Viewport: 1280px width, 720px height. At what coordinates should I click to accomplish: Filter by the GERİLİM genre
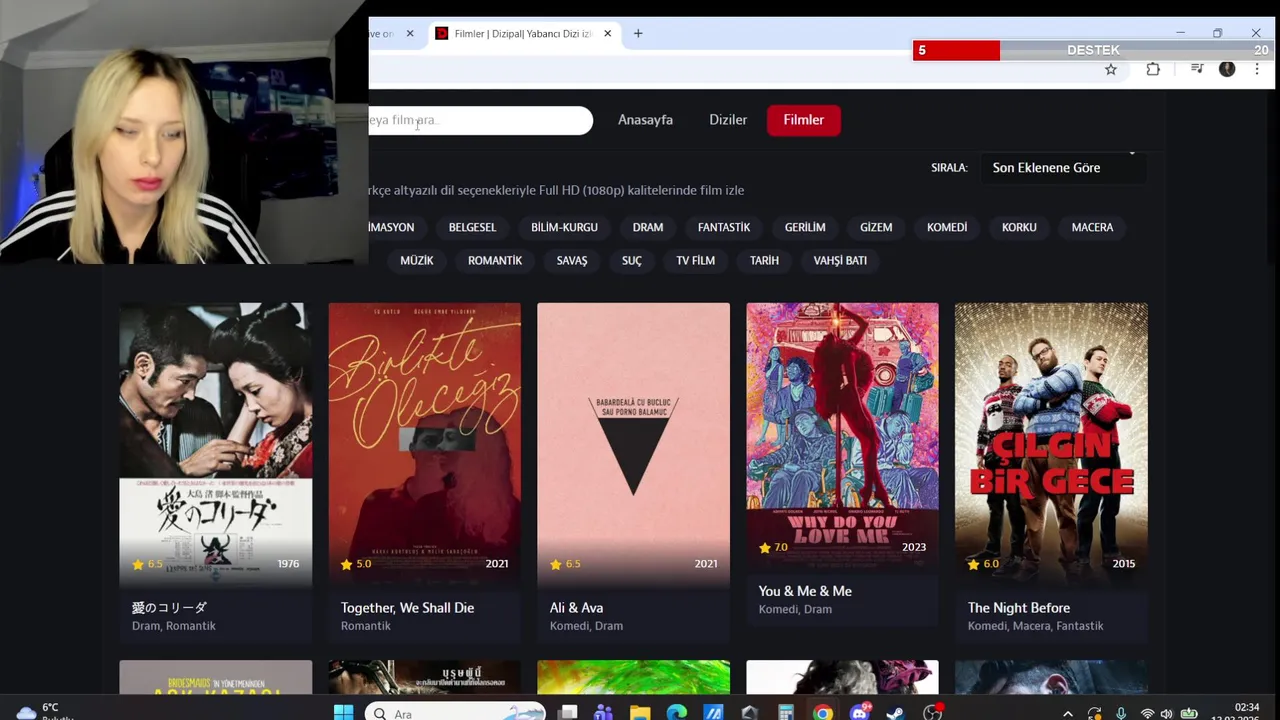click(x=805, y=227)
